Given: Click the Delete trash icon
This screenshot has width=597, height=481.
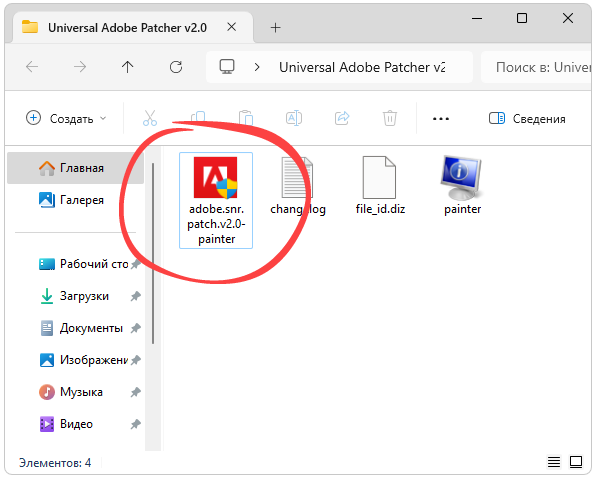Looking at the screenshot, I should click(x=390, y=118).
